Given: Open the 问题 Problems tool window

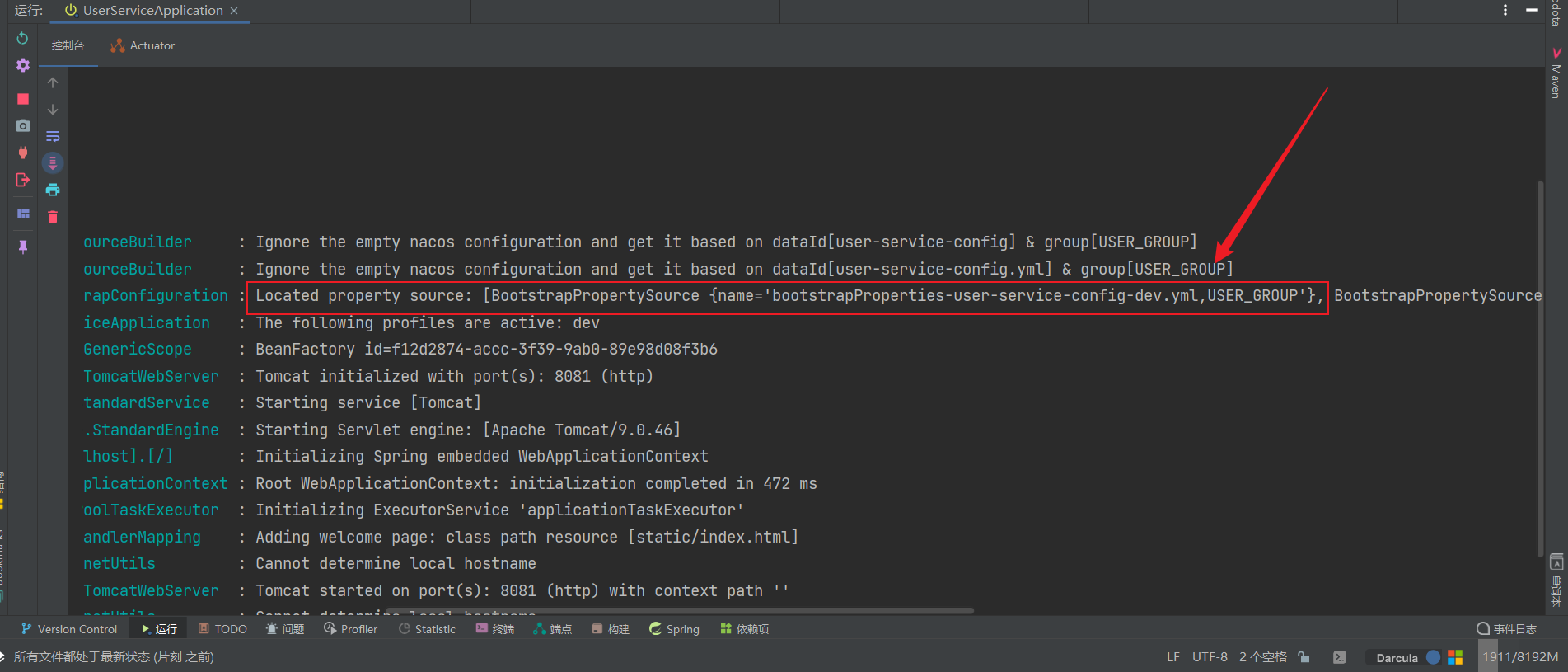Looking at the screenshot, I should pyautogui.click(x=285, y=629).
